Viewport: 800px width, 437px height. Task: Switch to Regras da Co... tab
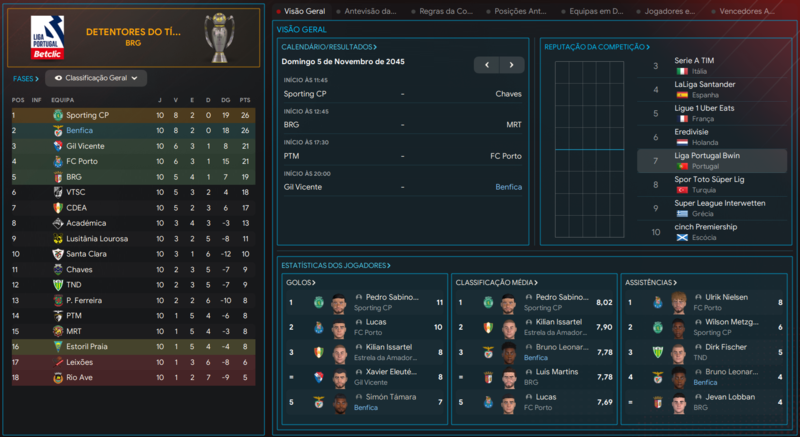point(446,11)
